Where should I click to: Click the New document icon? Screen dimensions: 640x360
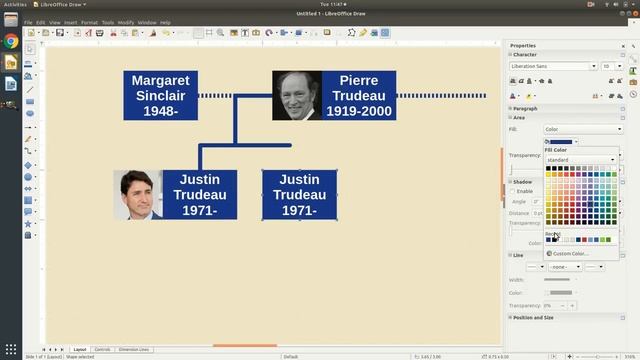click(31, 33)
